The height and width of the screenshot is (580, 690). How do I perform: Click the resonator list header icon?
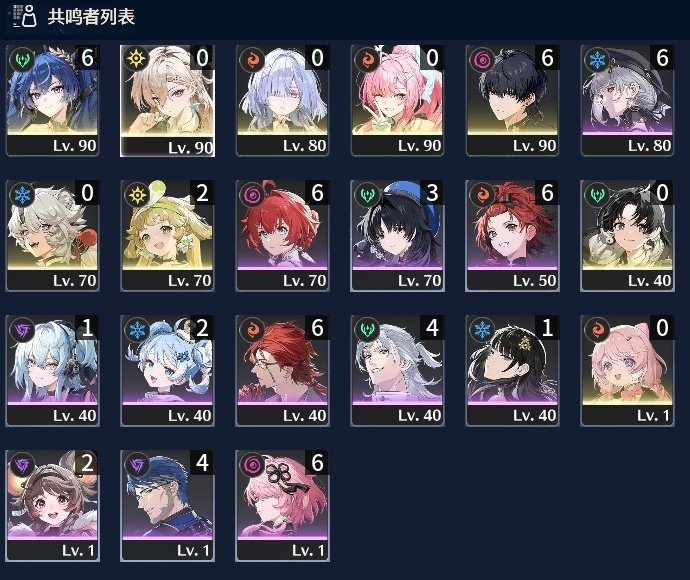(25, 16)
